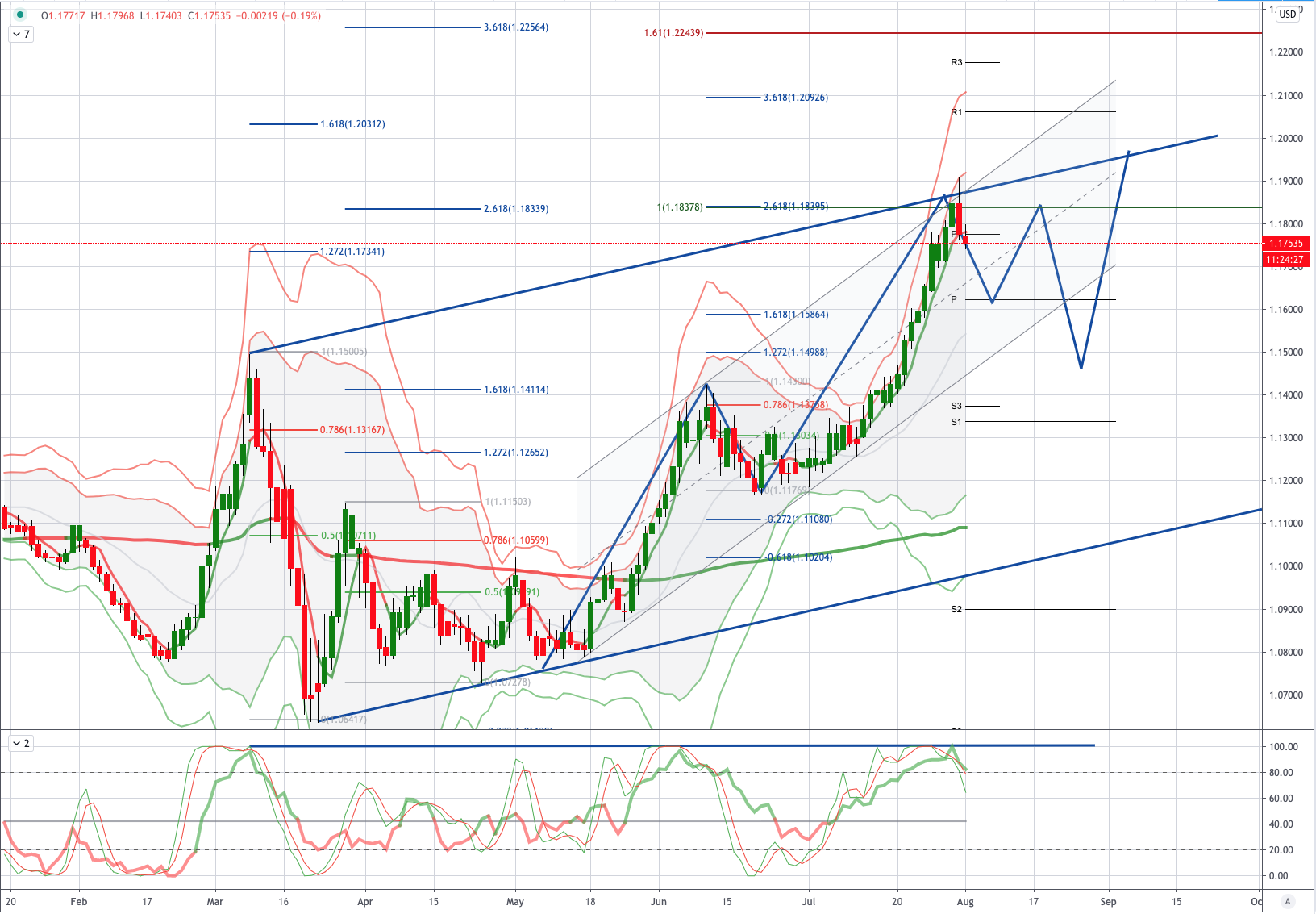Select the close value C1.17535
1316x914 pixels.
(209, 16)
